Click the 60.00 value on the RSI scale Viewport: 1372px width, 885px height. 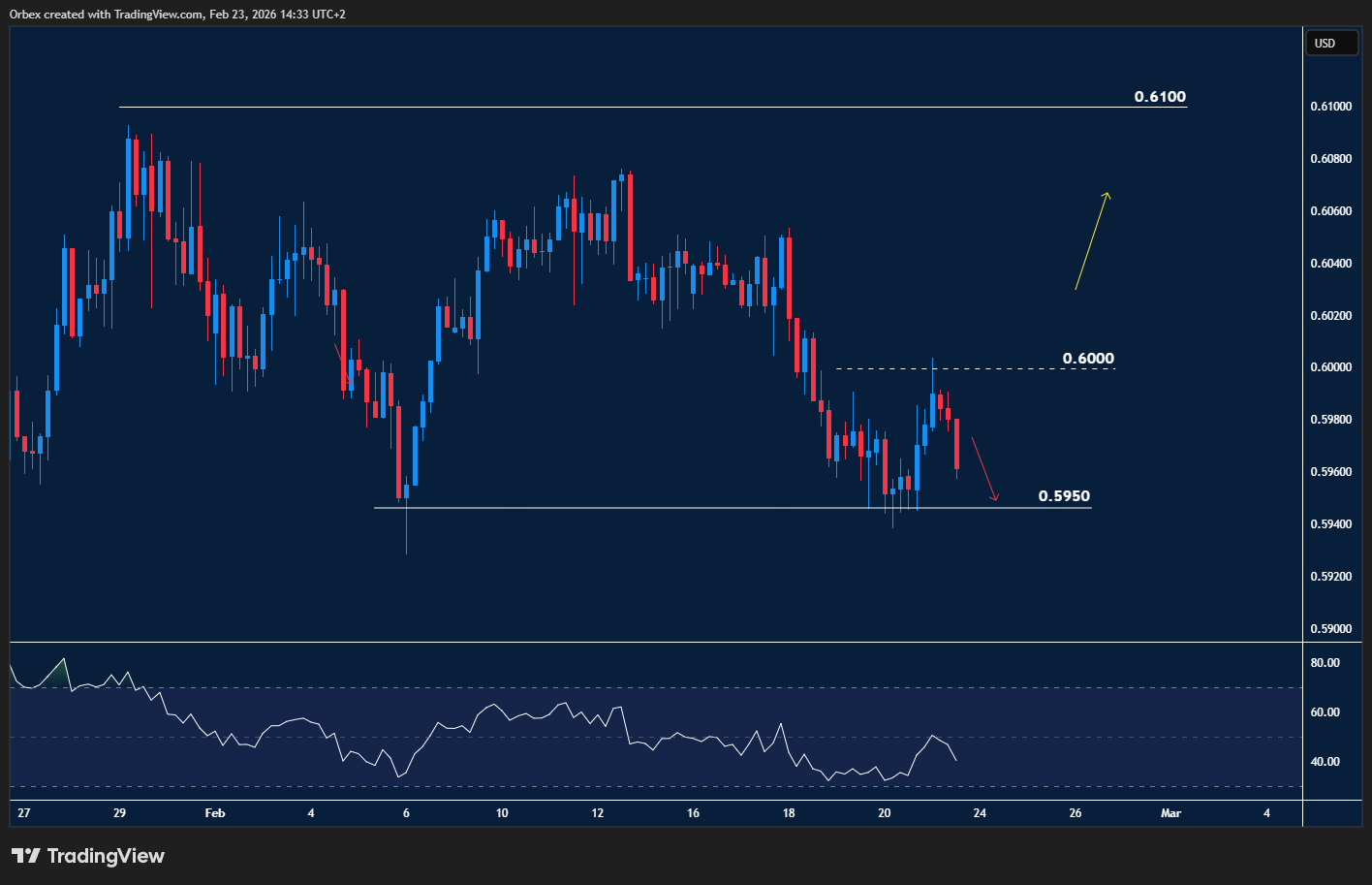[1325, 712]
